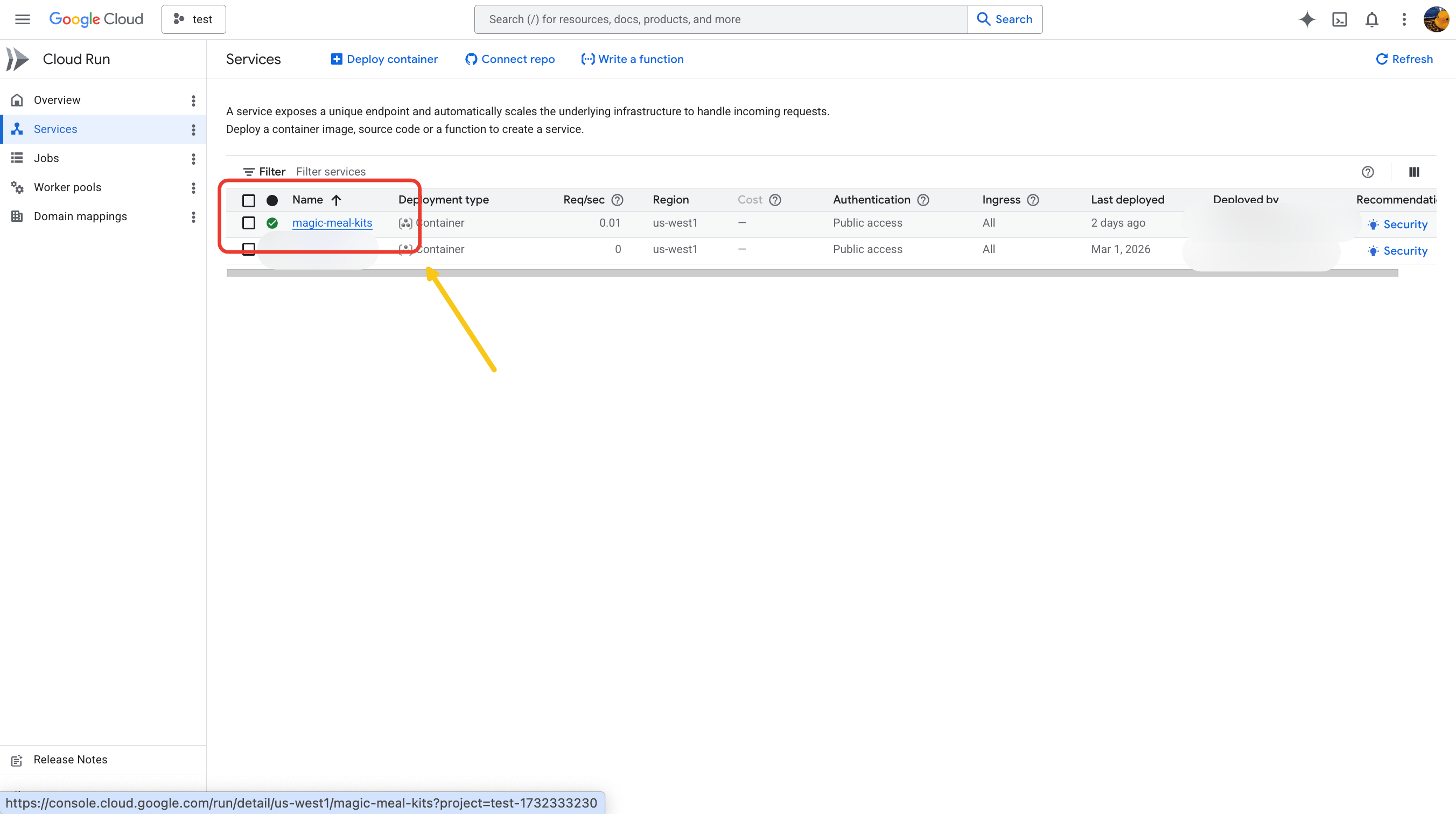Check the second service row checkbox
This screenshot has width=1456, height=814.
coord(249,249)
